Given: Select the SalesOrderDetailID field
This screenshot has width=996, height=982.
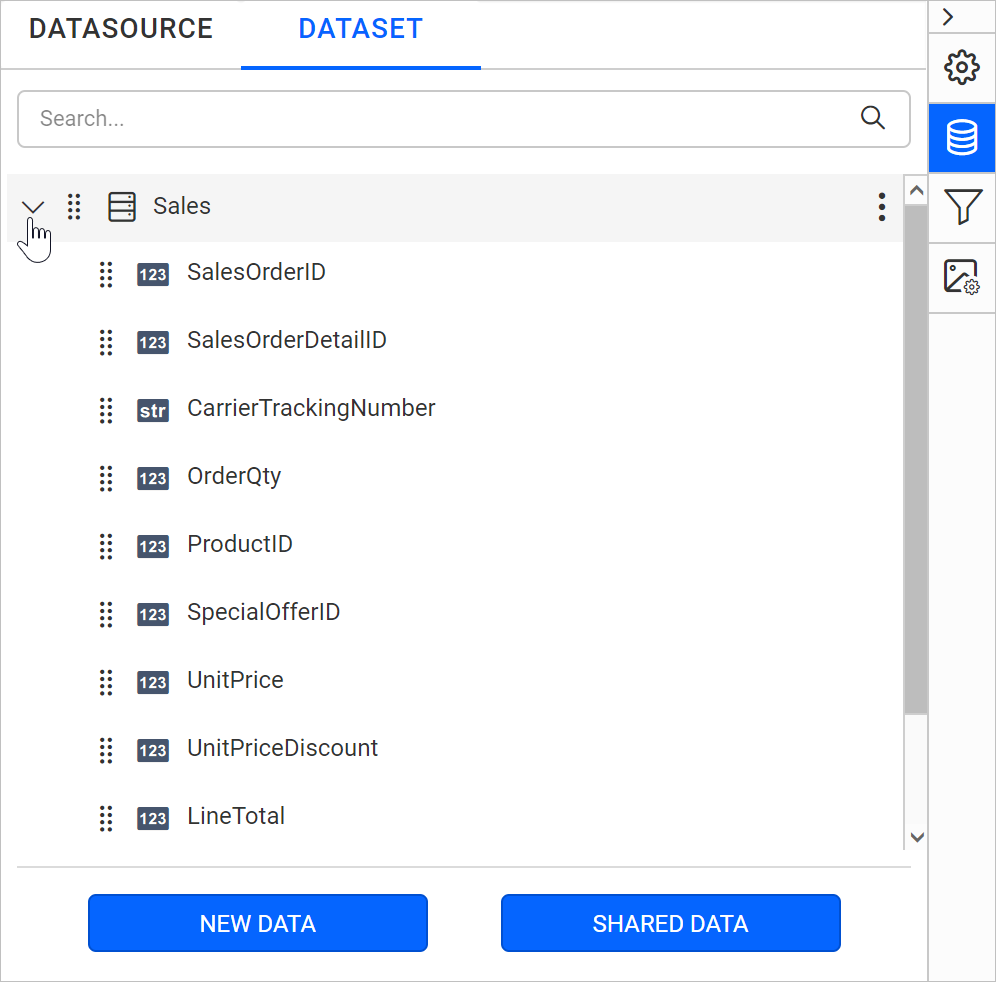Looking at the screenshot, I should [x=286, y=340].
